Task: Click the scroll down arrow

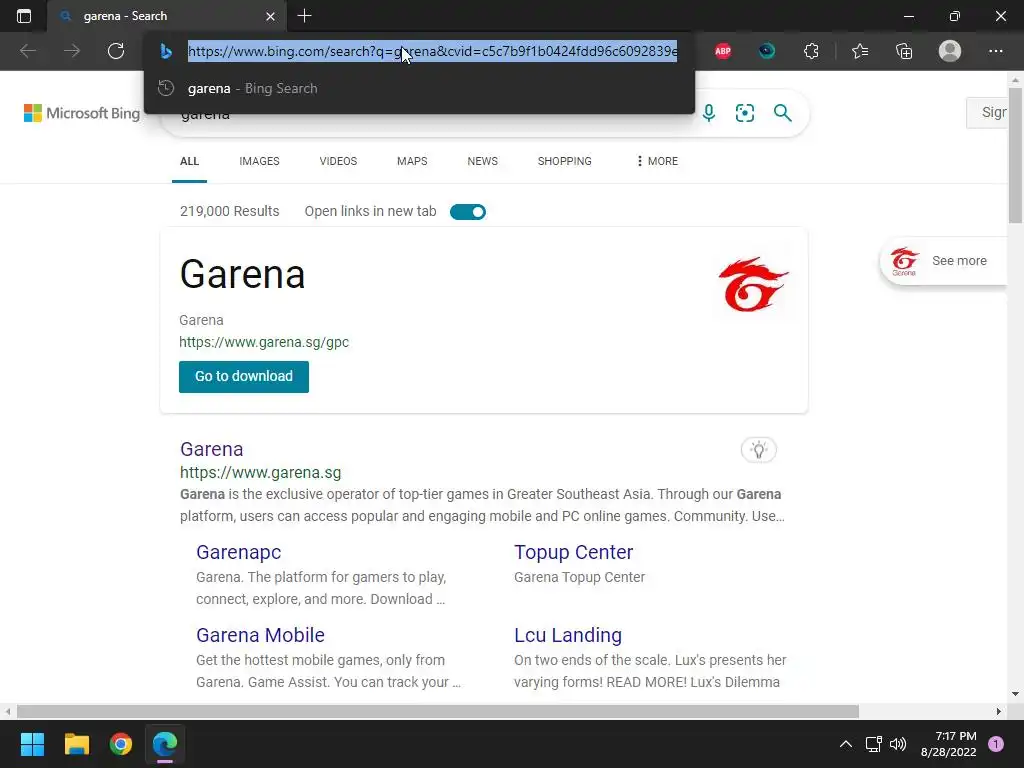Action: click(x=1016, y=694)
